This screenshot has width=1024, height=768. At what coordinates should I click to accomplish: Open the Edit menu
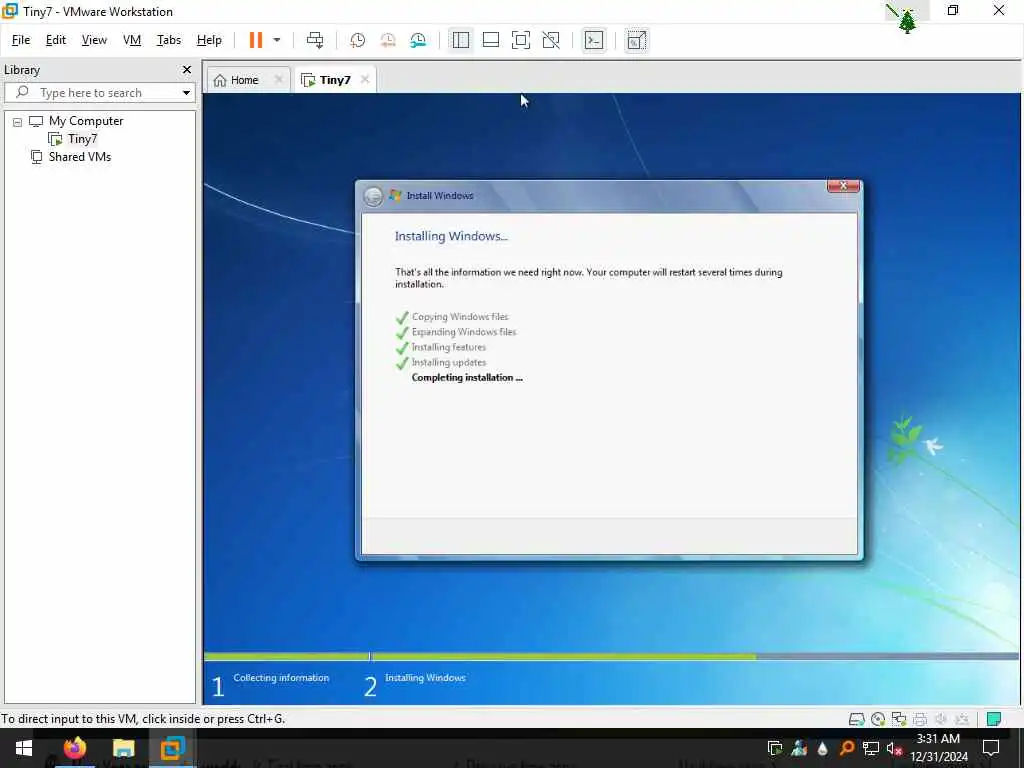[56, 40]
